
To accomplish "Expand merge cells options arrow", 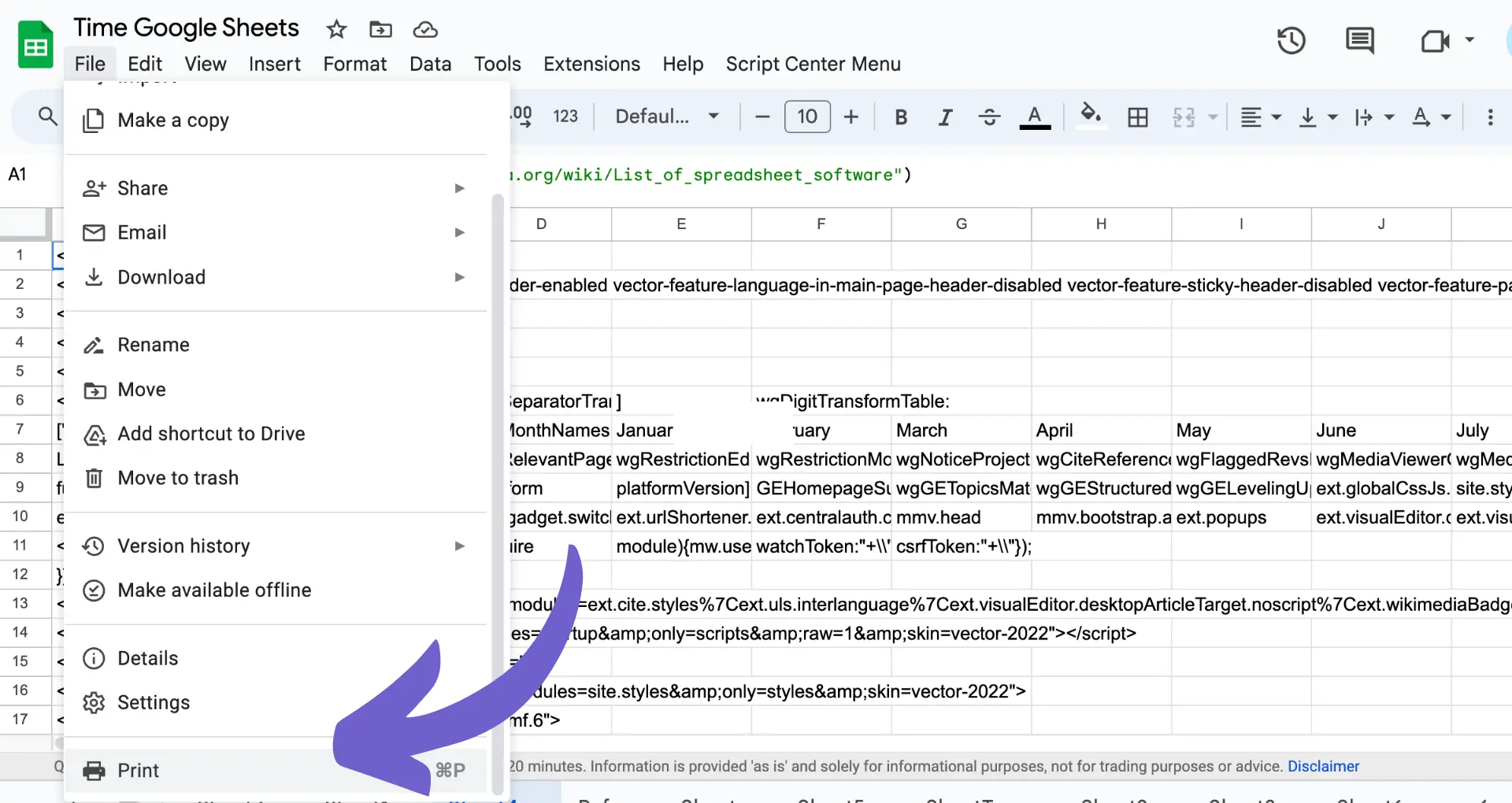I will pos(1213,117).
